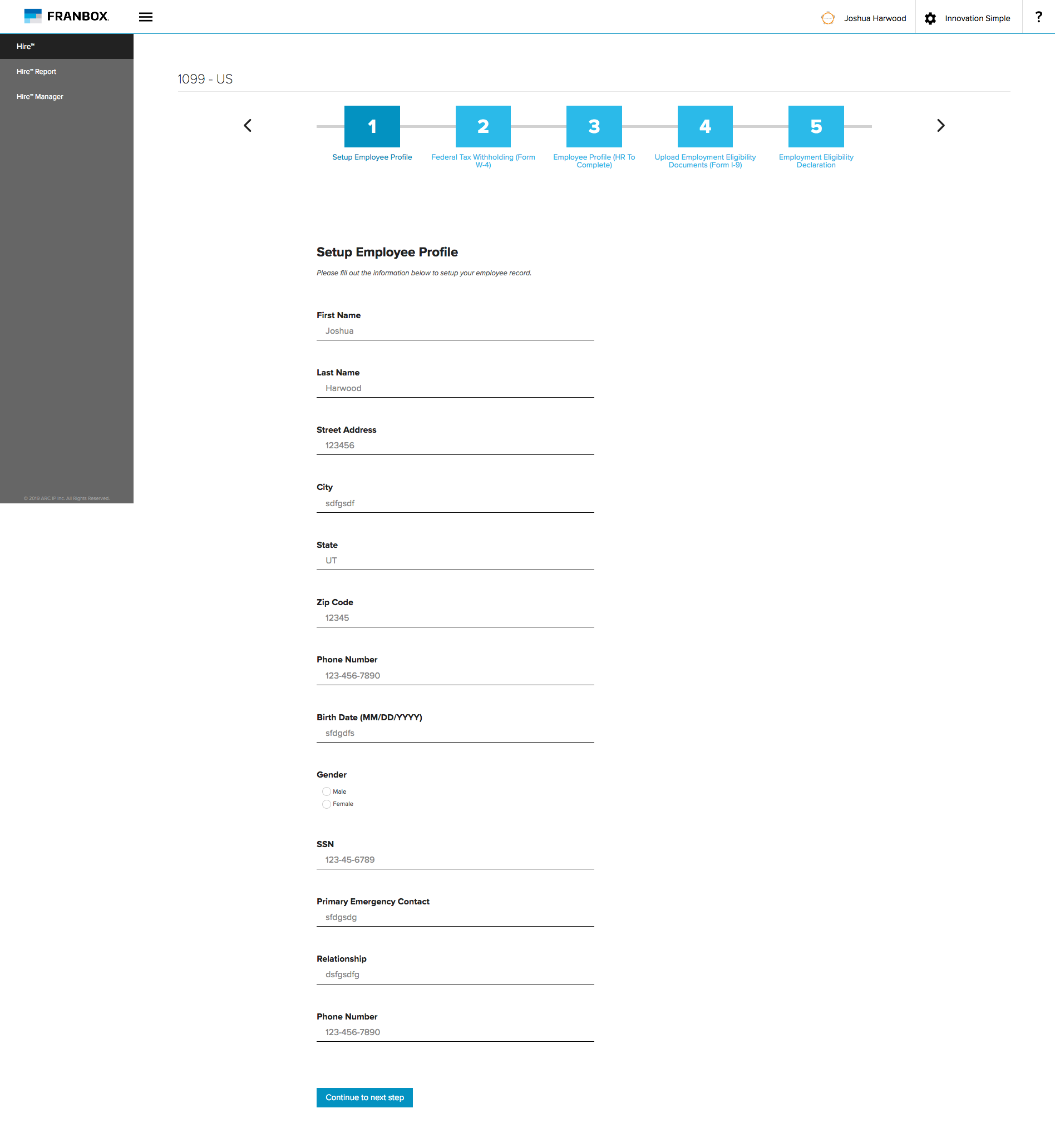Click the Gender label
Image resolution: width=1055 pixels, height=1148 pixels.
click(332, 774)
